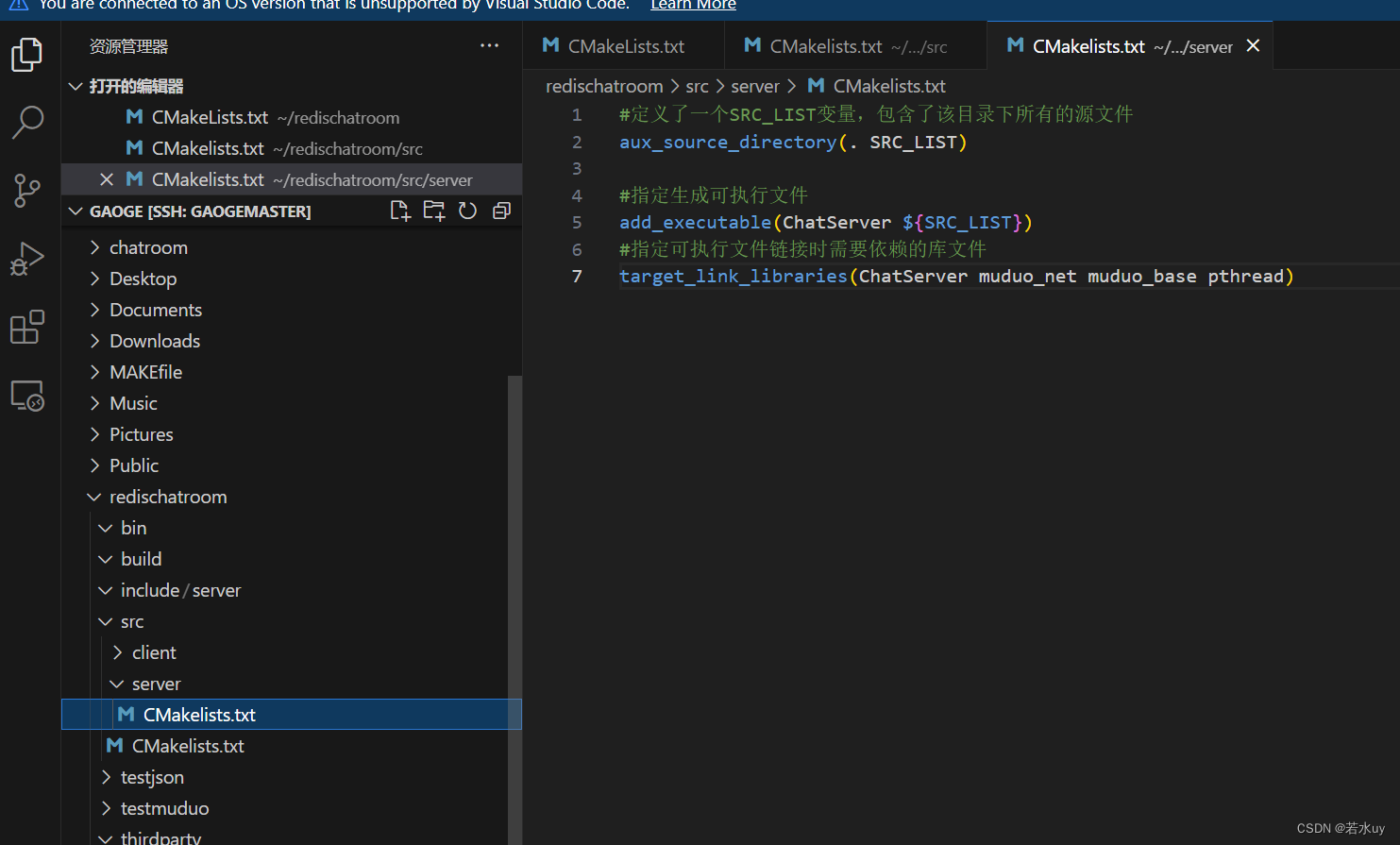Viewport: 1400px width, 845px height.
Task: Open the Extensions view
Action: (x=26, y=328)
